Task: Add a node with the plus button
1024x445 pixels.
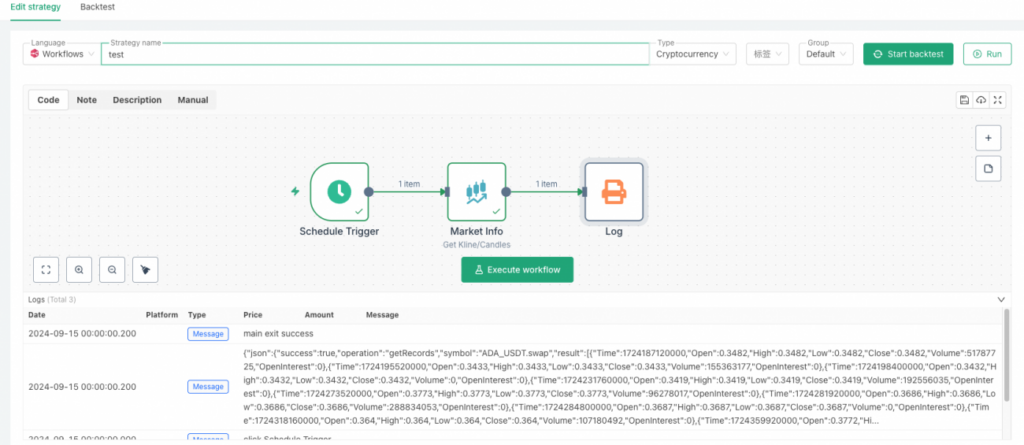Action: click(988, 138)
